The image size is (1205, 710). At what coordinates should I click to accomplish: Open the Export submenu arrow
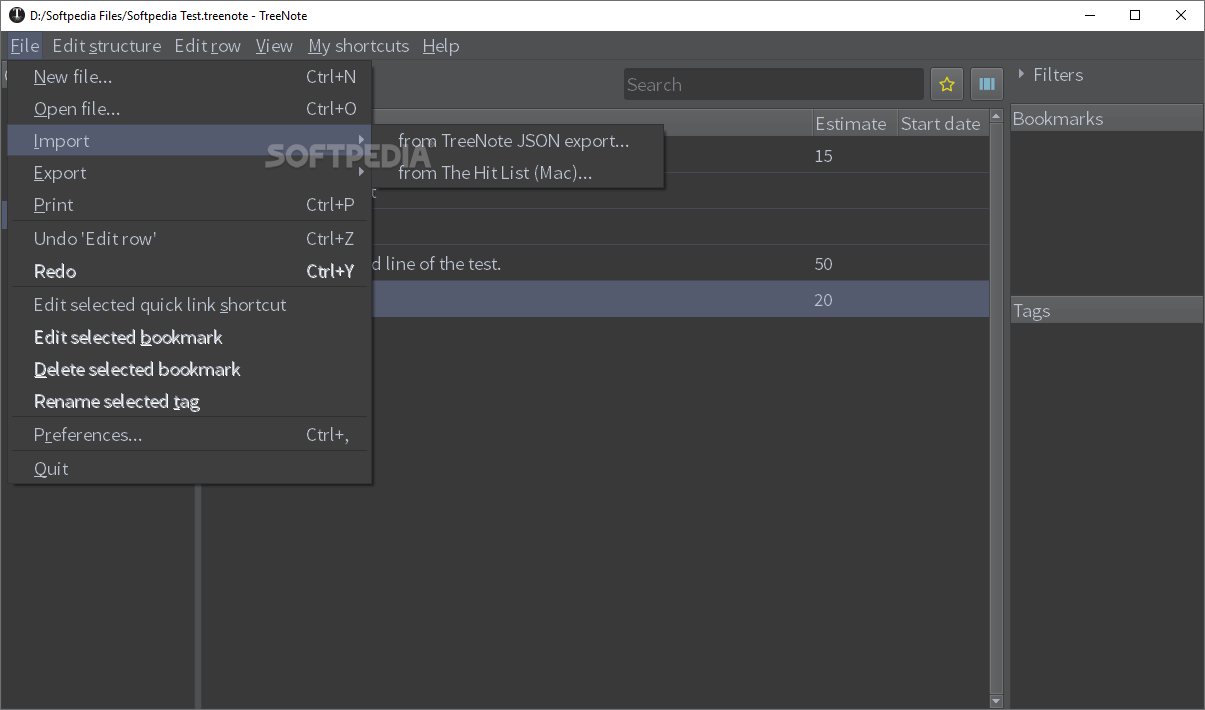(361, 172)
